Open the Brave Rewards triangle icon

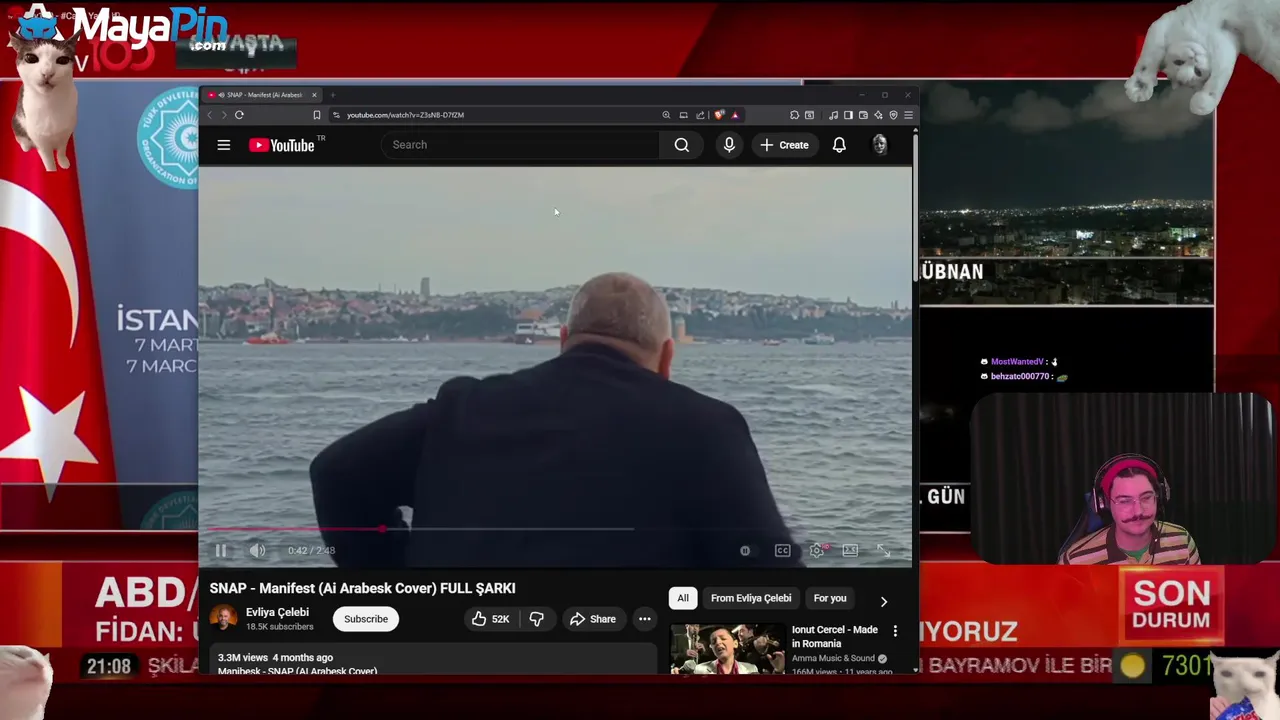pos(735,115)
